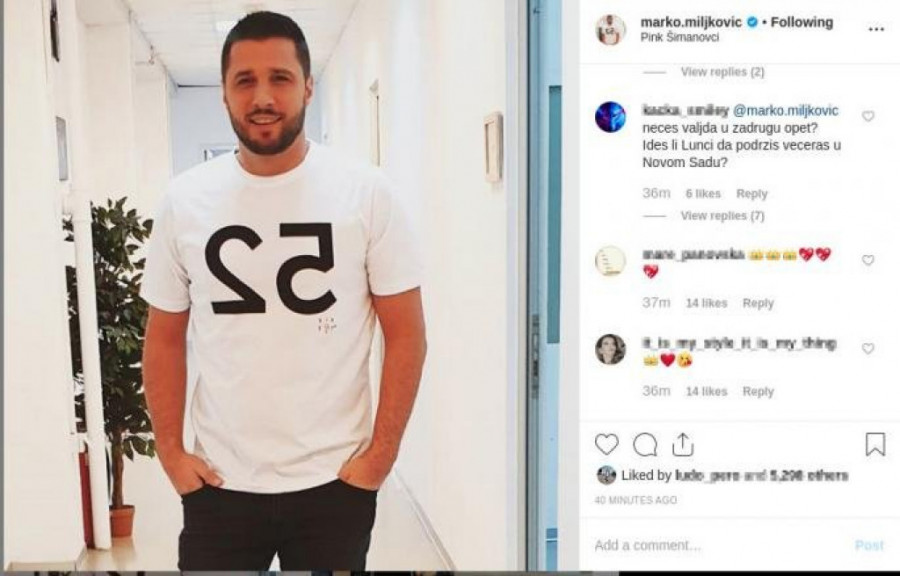
Task: Expand View replies (7)
Action: [x=722, y=216]
